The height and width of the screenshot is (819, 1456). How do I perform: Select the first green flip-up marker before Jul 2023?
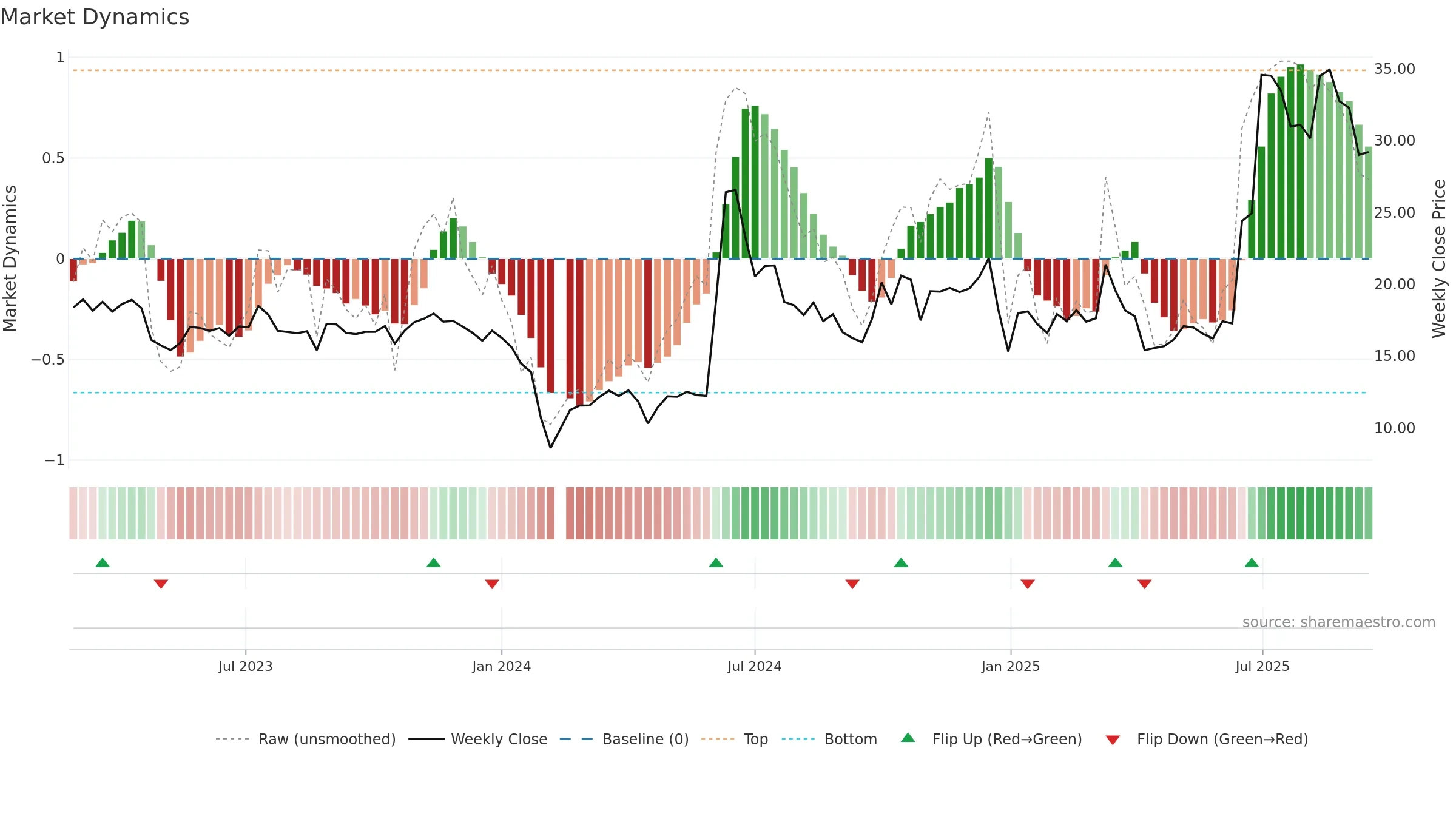(x=103, y=562)
